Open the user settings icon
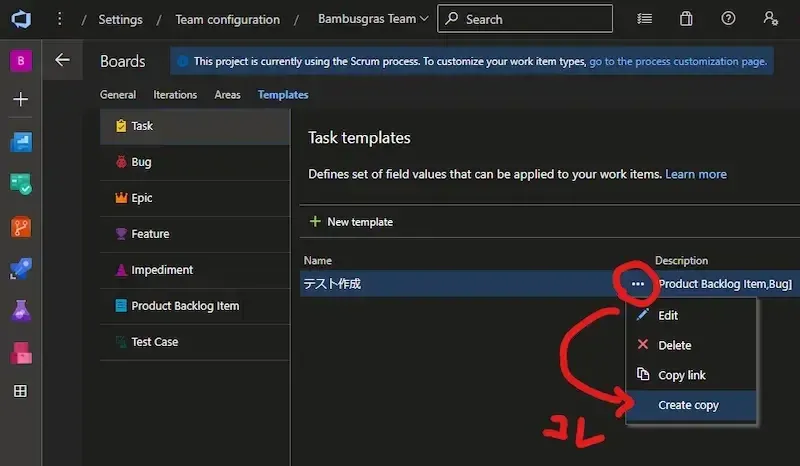This screenshot has height=466, width=800. [769, 19]
